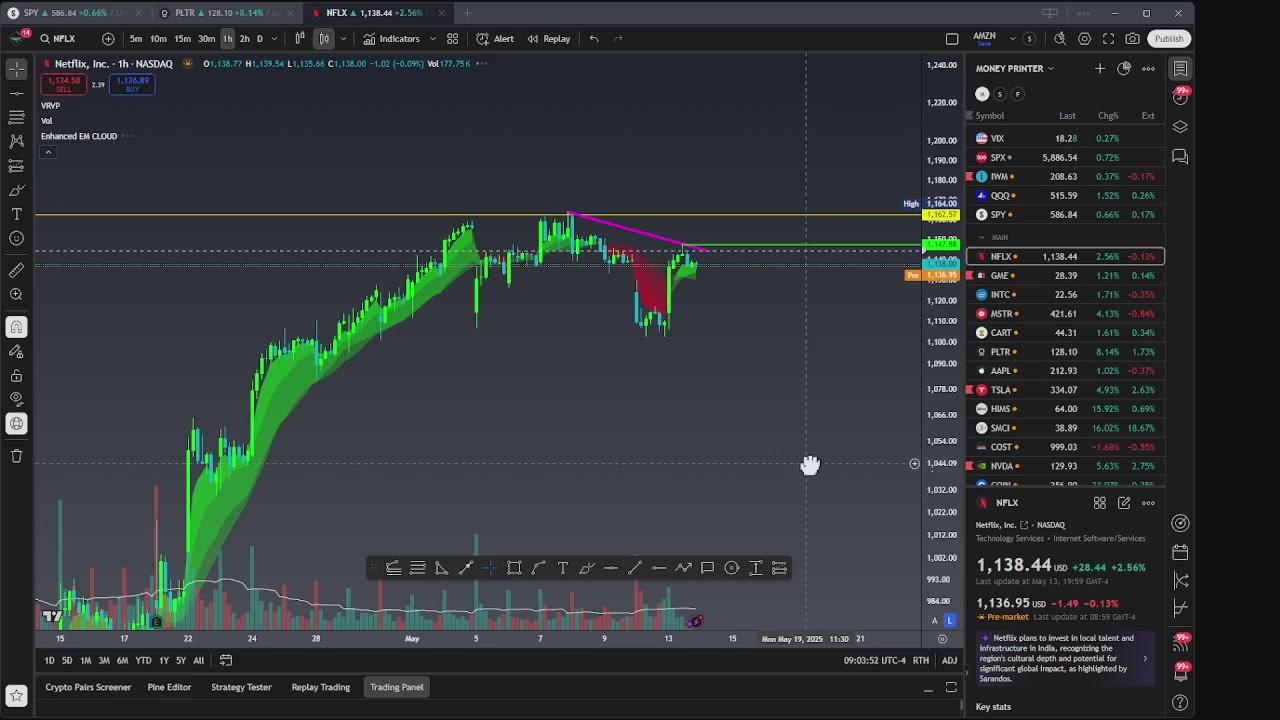Select callout tool in floating drawing toolbar
Image resolution: width=1280 pixels, height=720 pixels.
click(707, 568)
